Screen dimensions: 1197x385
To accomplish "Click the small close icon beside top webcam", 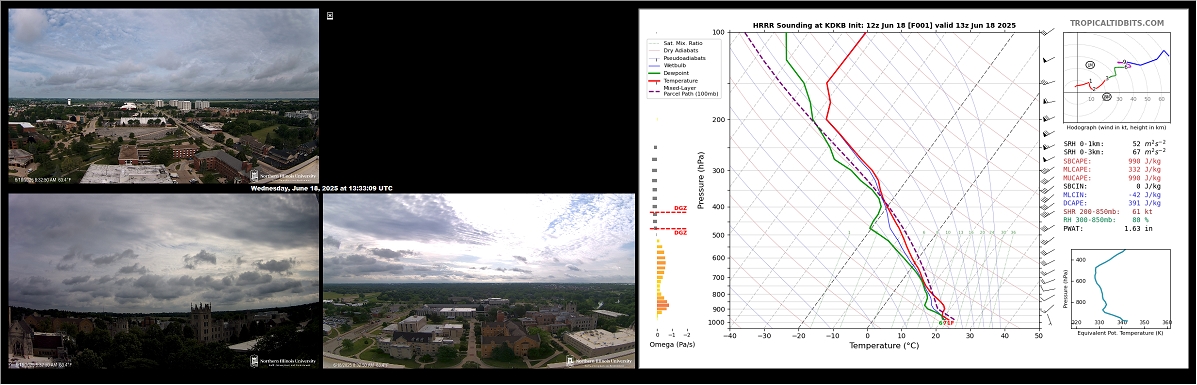I will (330, 15).
